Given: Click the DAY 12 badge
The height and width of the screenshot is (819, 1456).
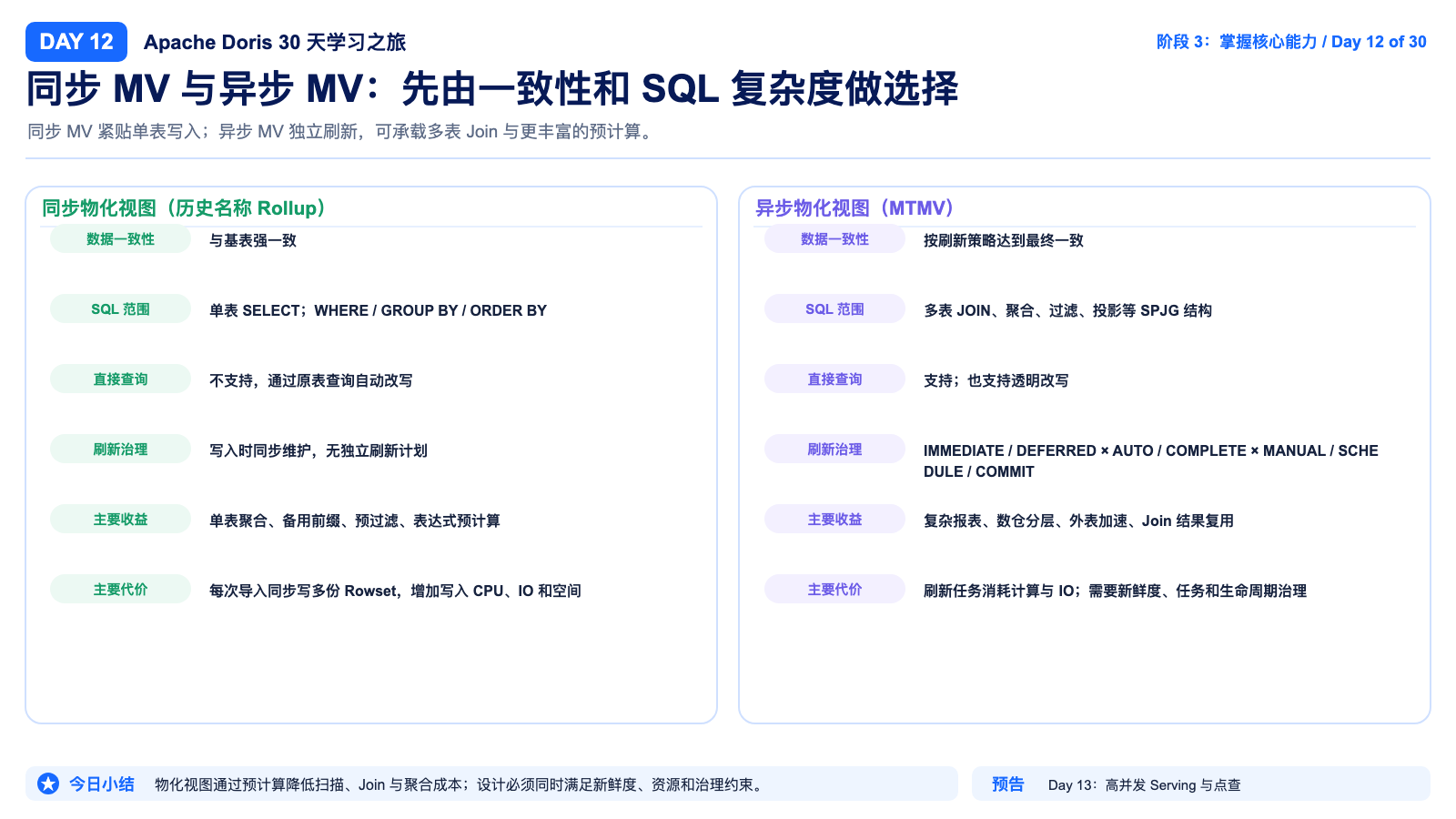Looking at the screenshot, I should point(76,42).
